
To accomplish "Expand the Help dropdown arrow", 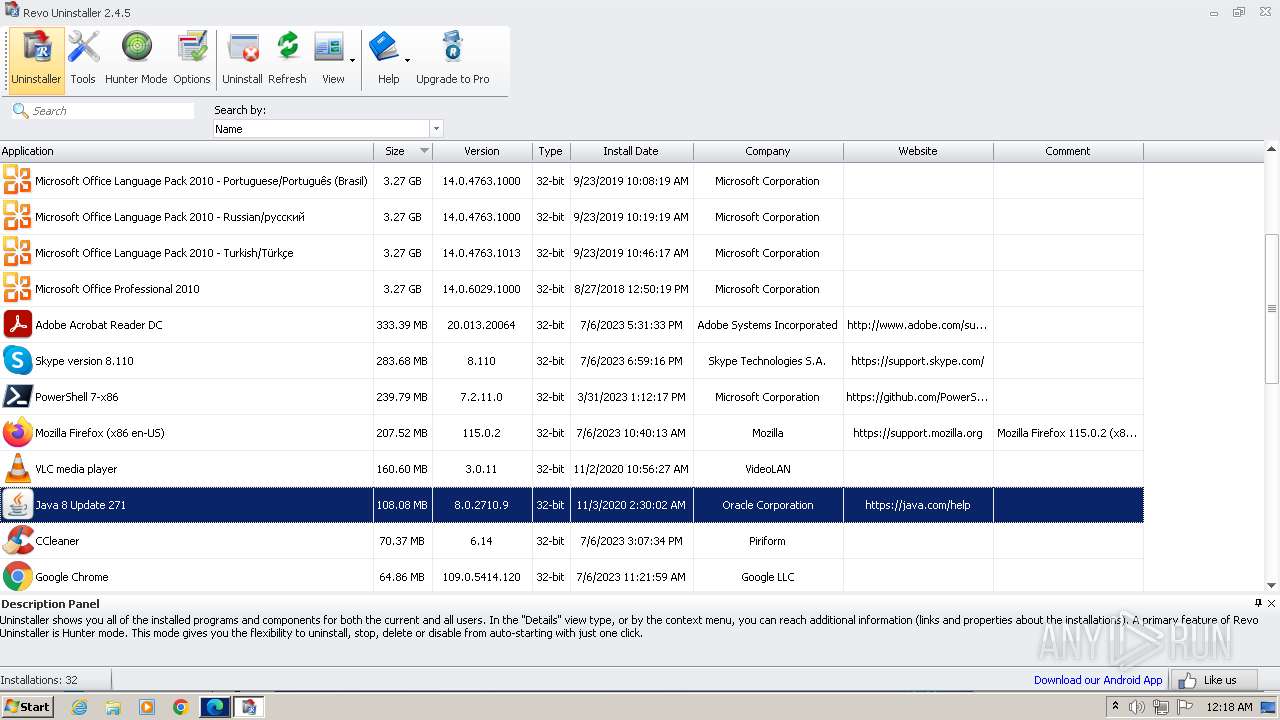I will coord(407,60).
